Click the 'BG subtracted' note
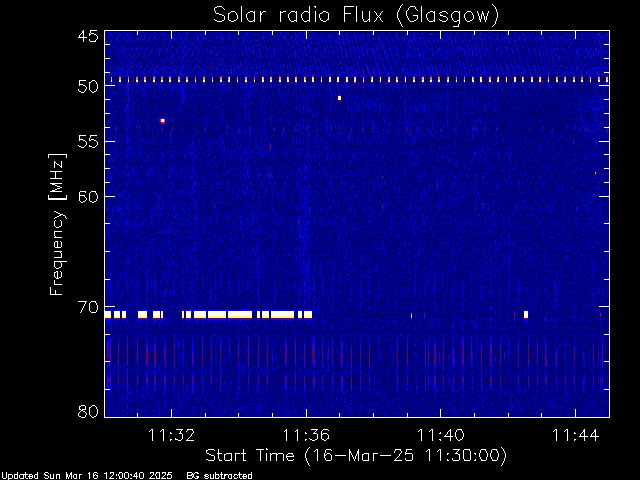 click(x=220, y=476)
